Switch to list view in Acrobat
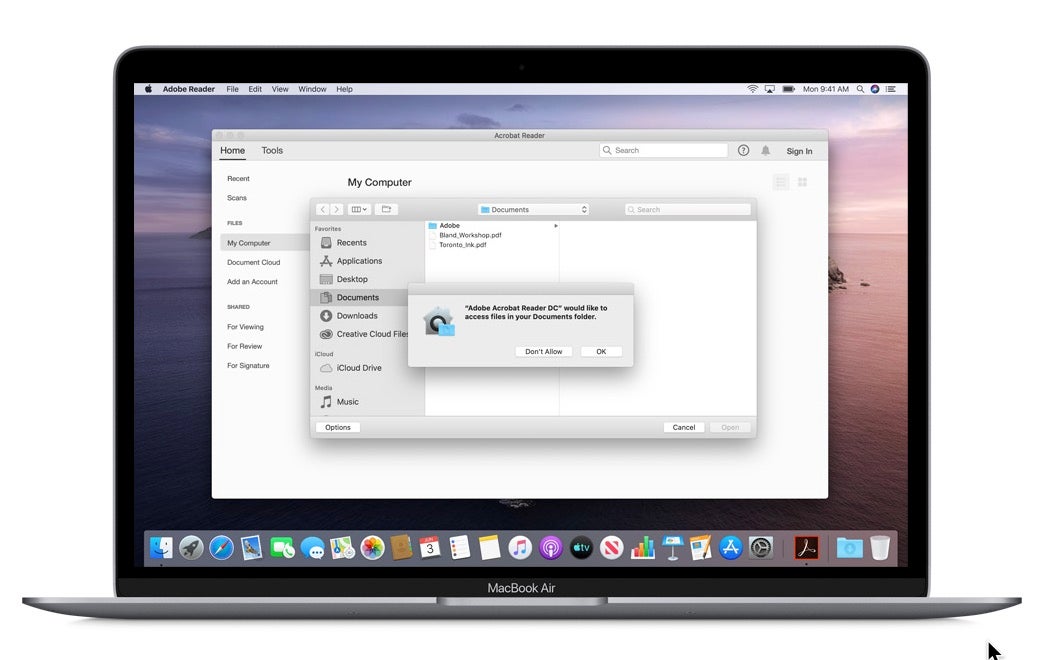This screenshot has height=660, width=1056. tap(781, 182)
